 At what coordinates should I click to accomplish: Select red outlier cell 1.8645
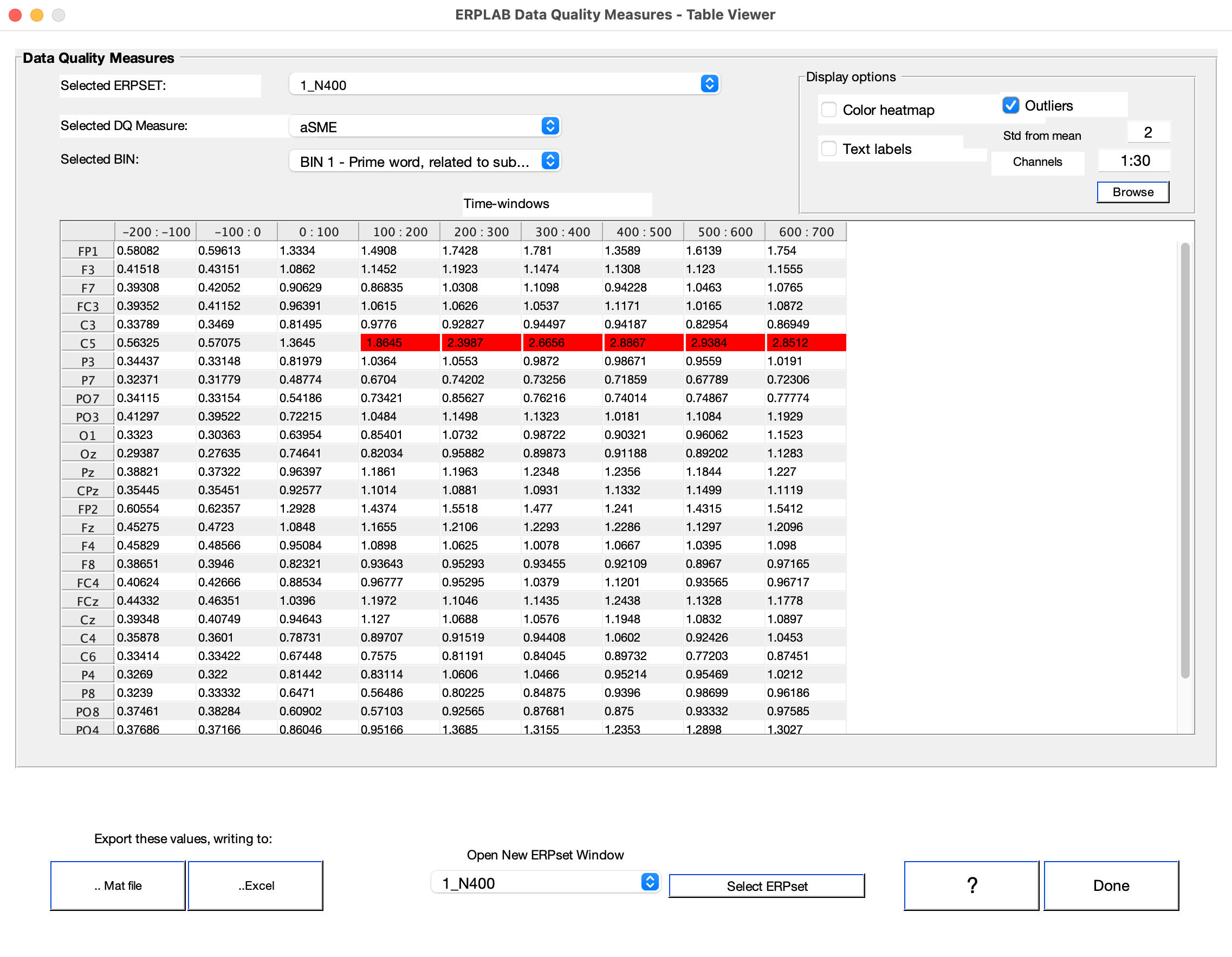(400, 342)
